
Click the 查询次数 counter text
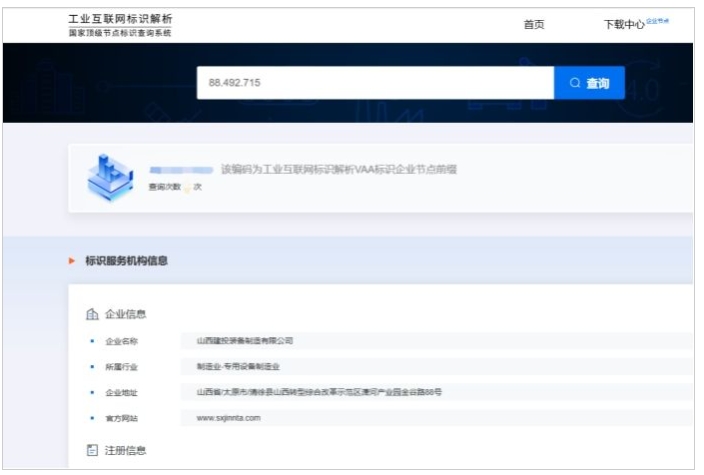point(175,187)
